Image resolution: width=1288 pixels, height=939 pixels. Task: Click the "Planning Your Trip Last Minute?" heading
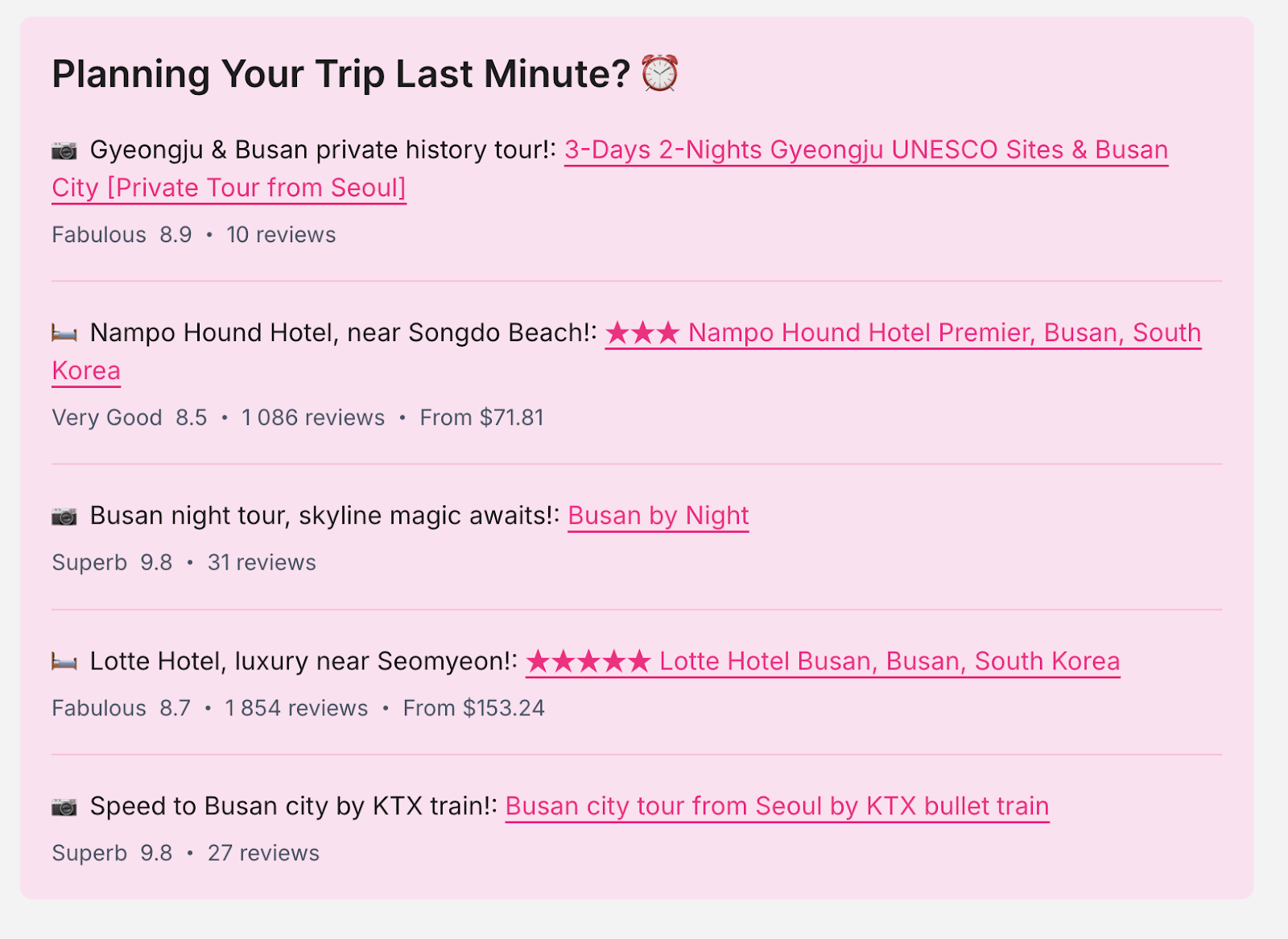point(341,74)
